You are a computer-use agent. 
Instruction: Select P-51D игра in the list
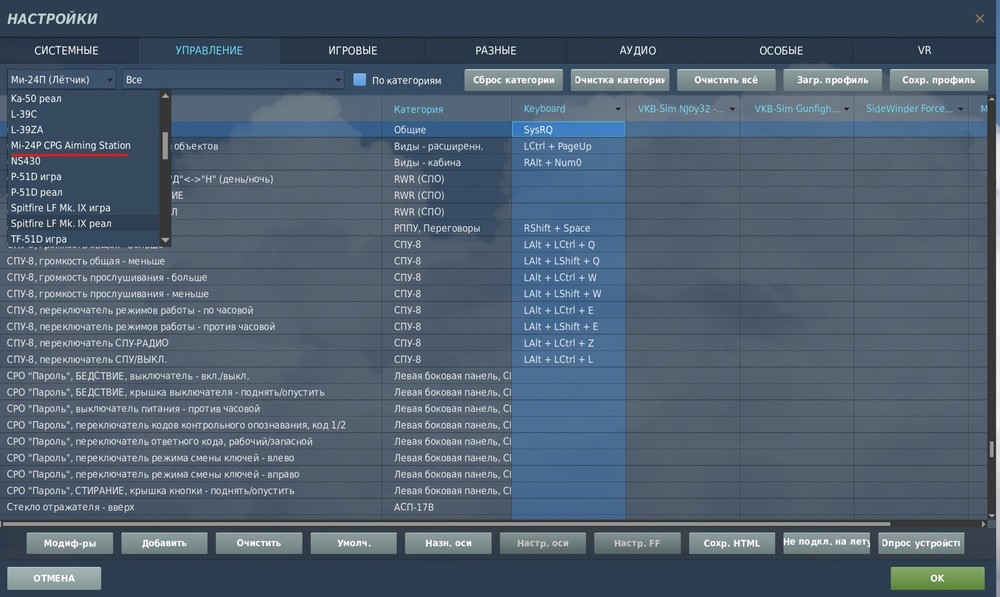pyautogui.click(x=83, y=177)
